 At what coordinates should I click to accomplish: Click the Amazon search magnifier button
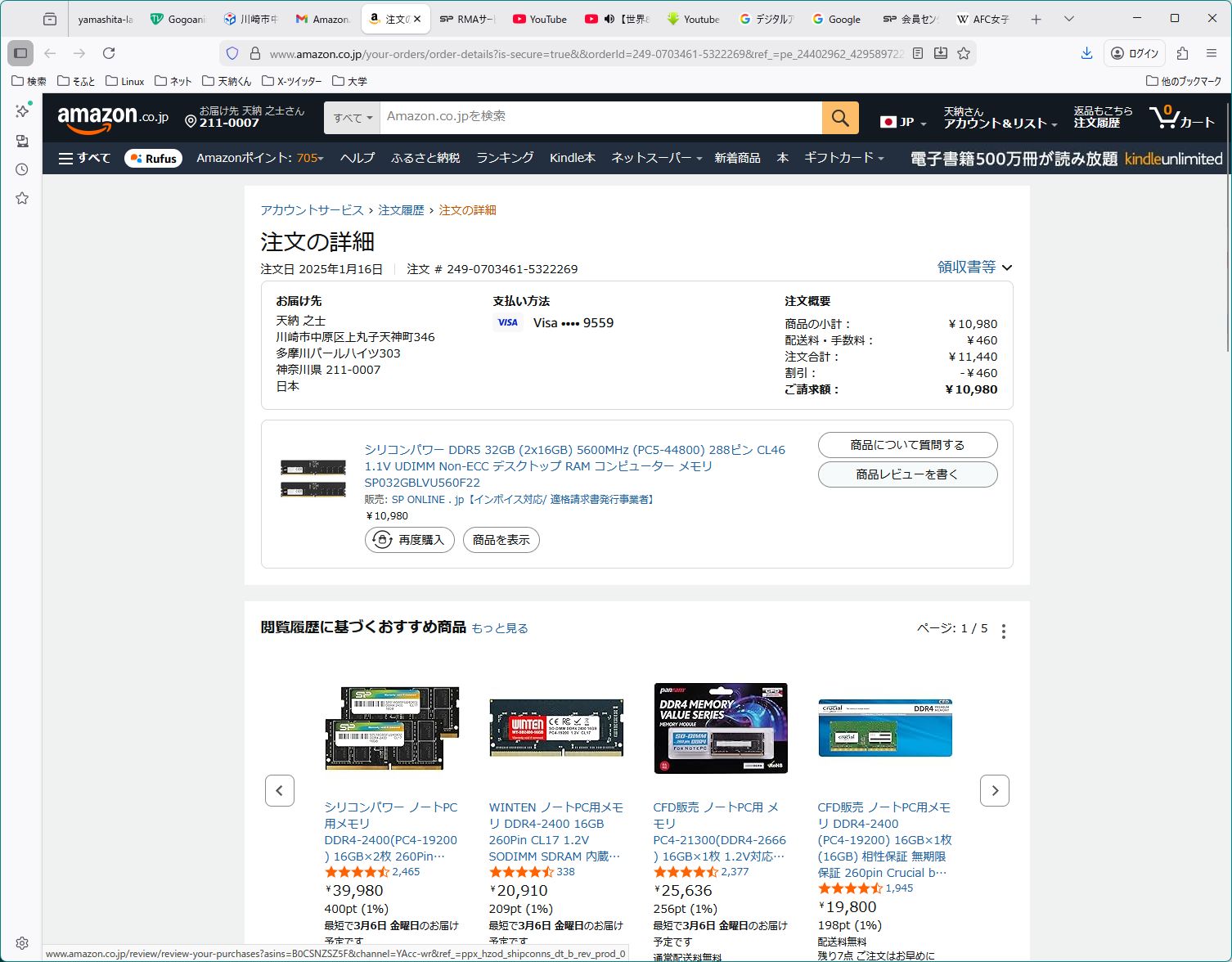[840, 118]
